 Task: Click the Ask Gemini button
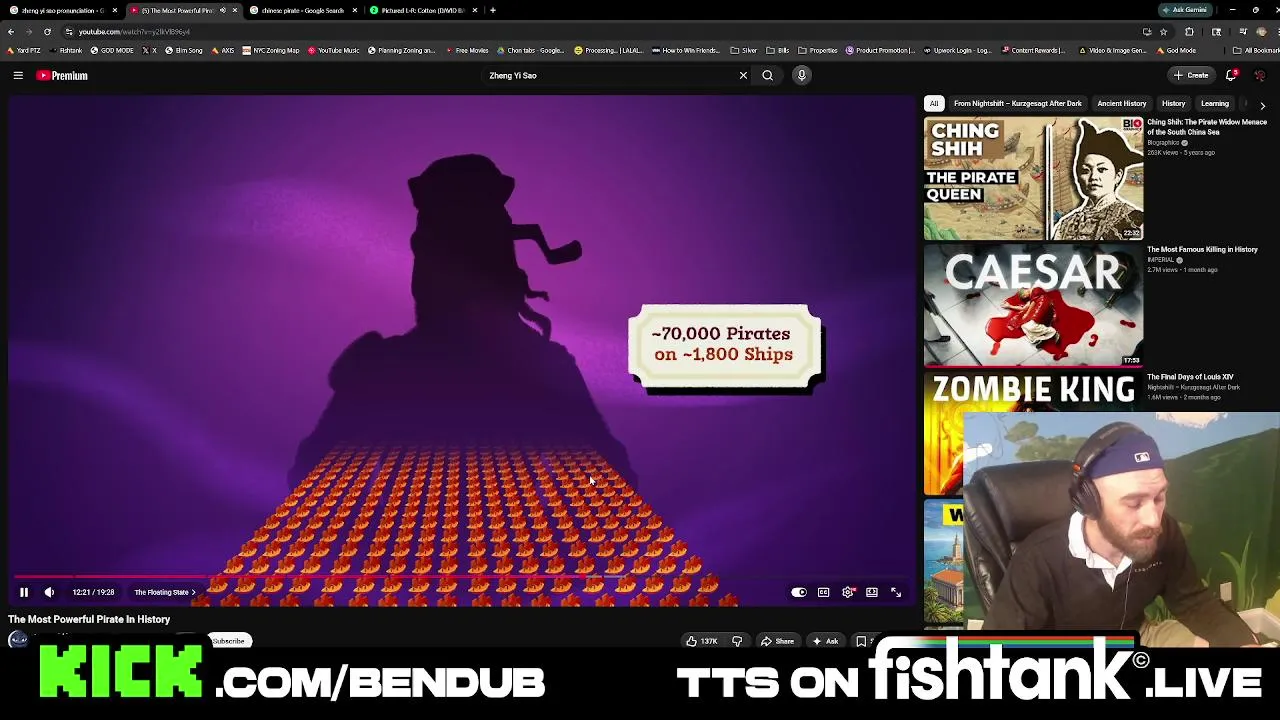1184,10
